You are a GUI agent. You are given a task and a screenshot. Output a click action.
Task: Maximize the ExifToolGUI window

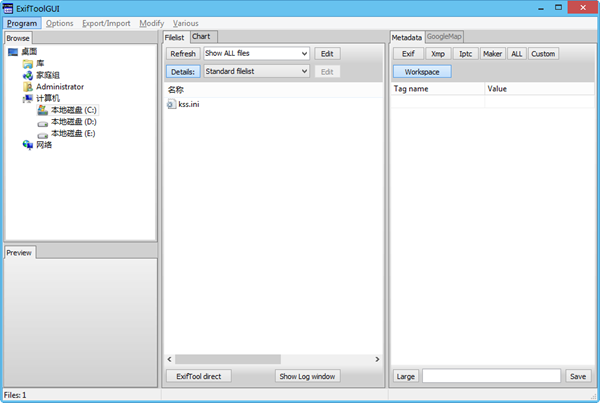tap(559, 8)
